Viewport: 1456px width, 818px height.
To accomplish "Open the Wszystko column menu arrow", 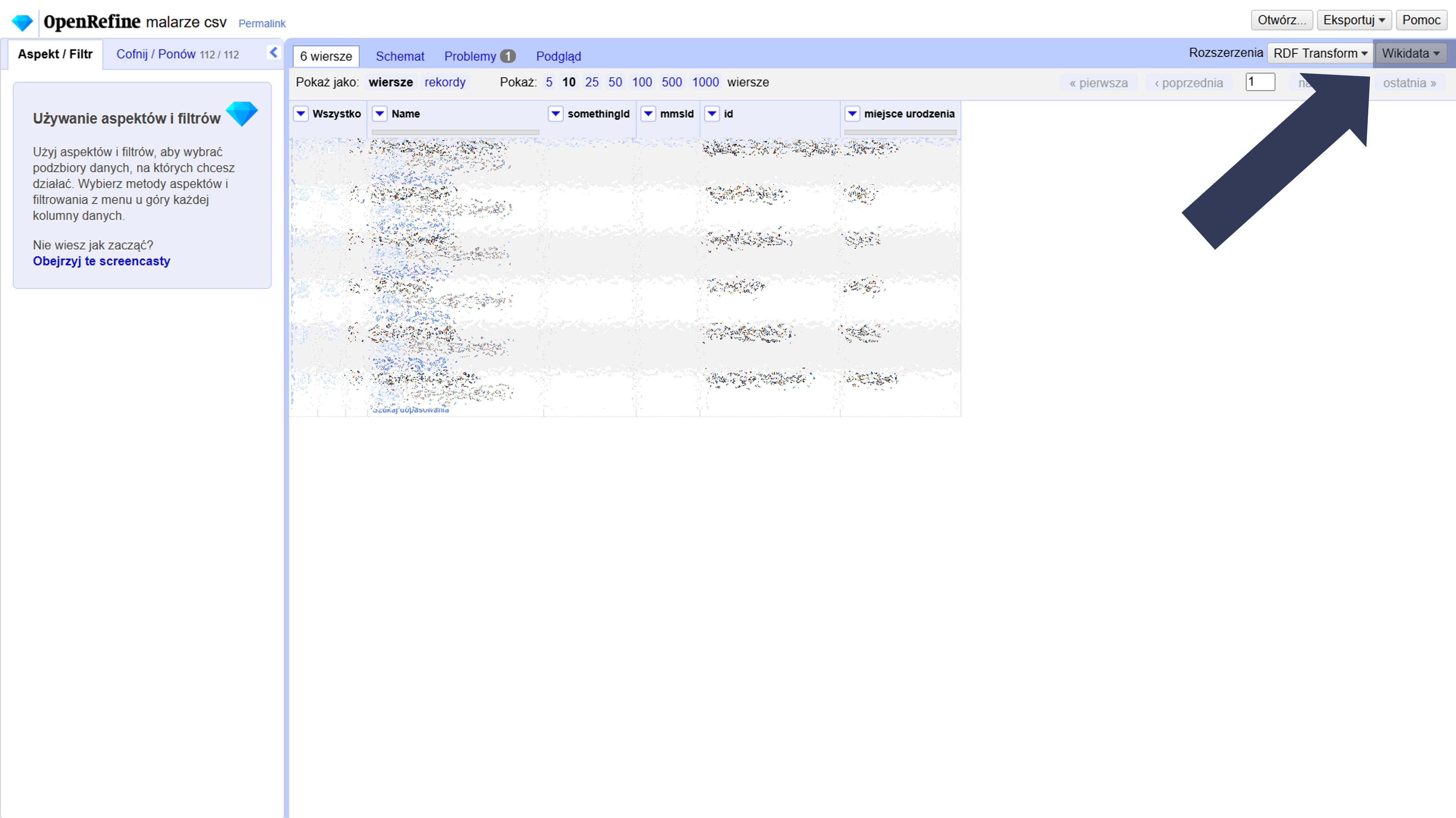I will click(301, 113).
